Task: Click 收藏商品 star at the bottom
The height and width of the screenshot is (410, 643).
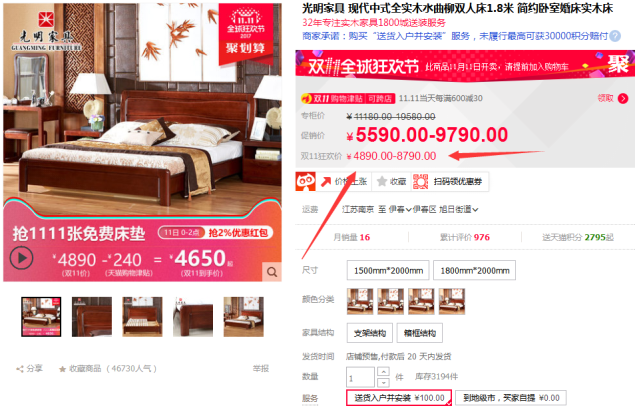Action: click(x=62, y=369)
